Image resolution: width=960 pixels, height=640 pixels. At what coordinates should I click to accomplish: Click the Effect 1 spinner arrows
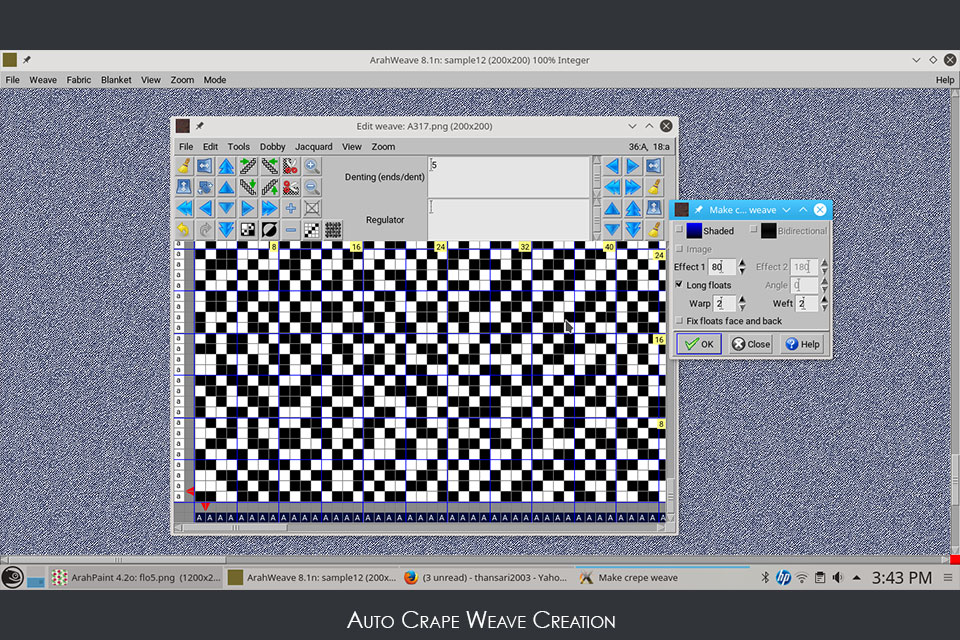[x=742, y=266]
